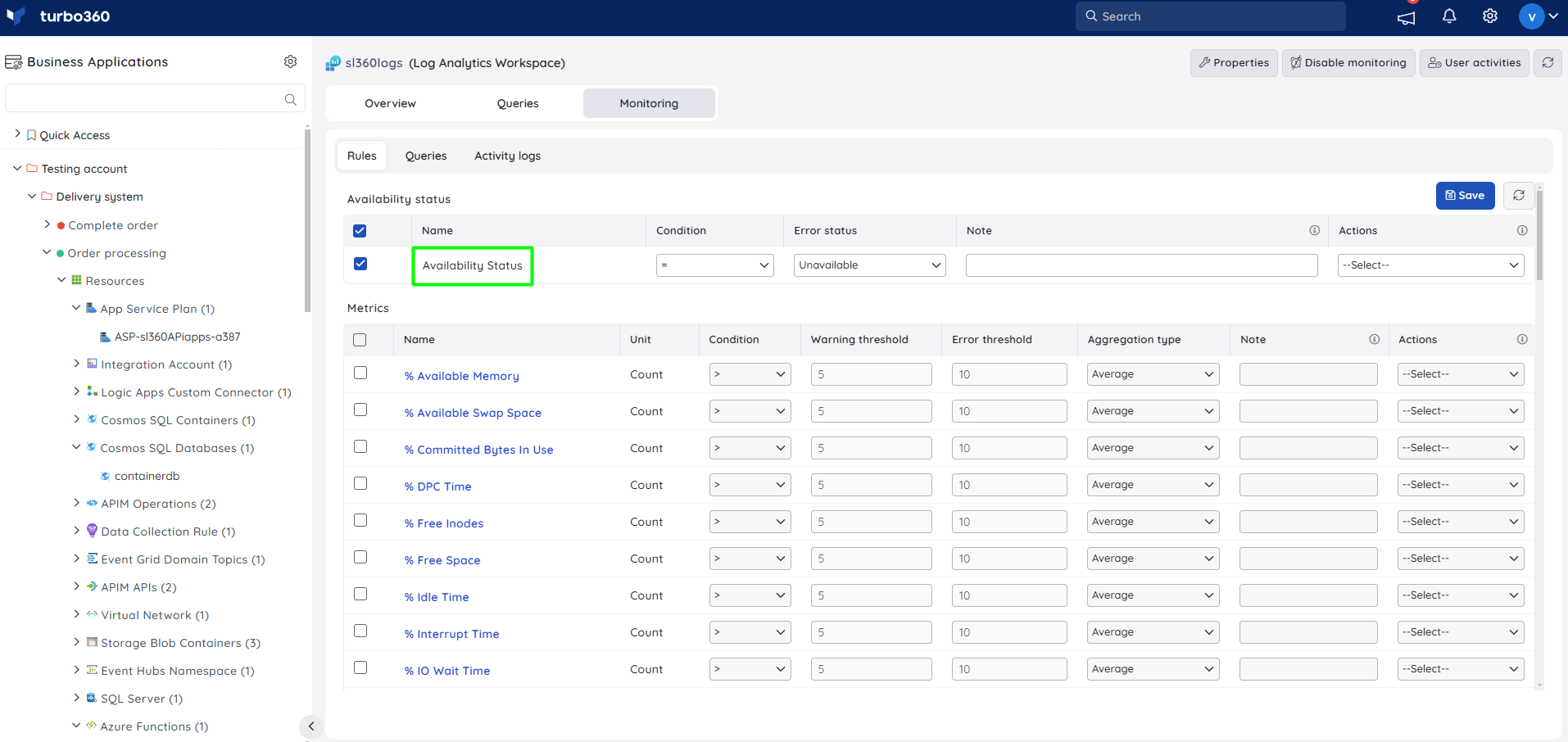Click % Available Memory warning threshold field

[x=871, y=374]
